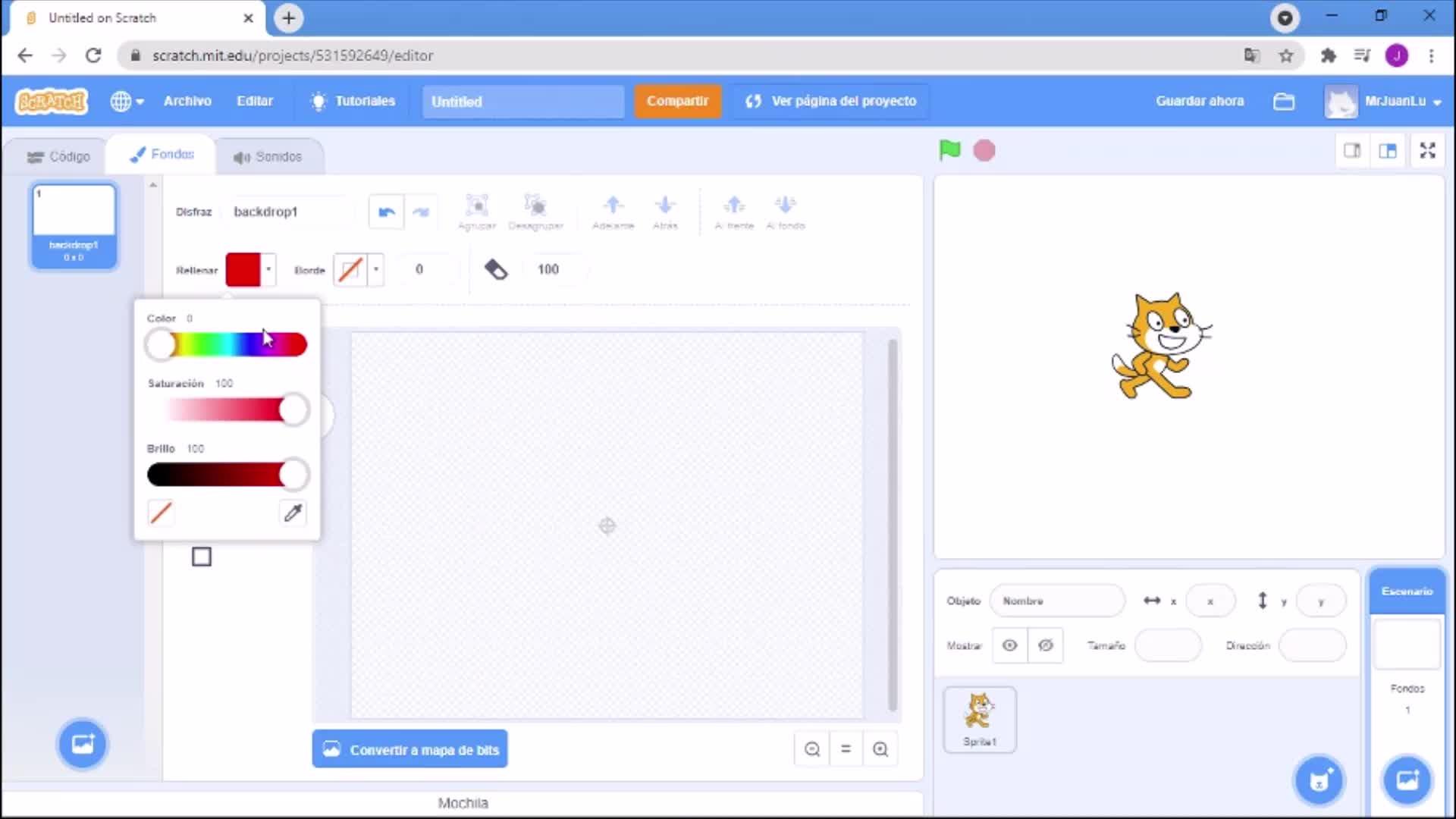The image size is (1456, 819).
Task: Show sprite with the eye icon
Action: (x=1009, y=645)
